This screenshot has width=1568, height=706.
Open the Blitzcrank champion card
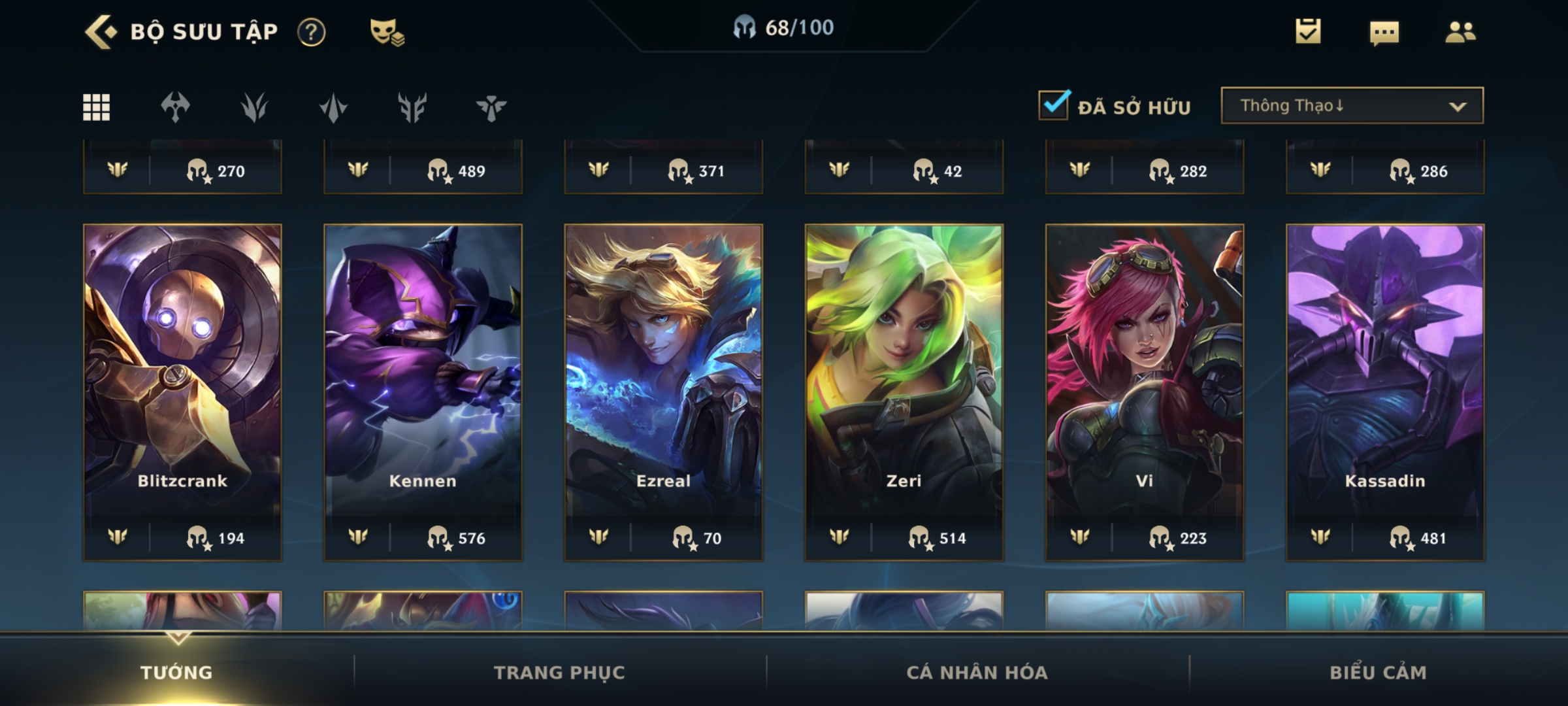click(x=182, y=392)
